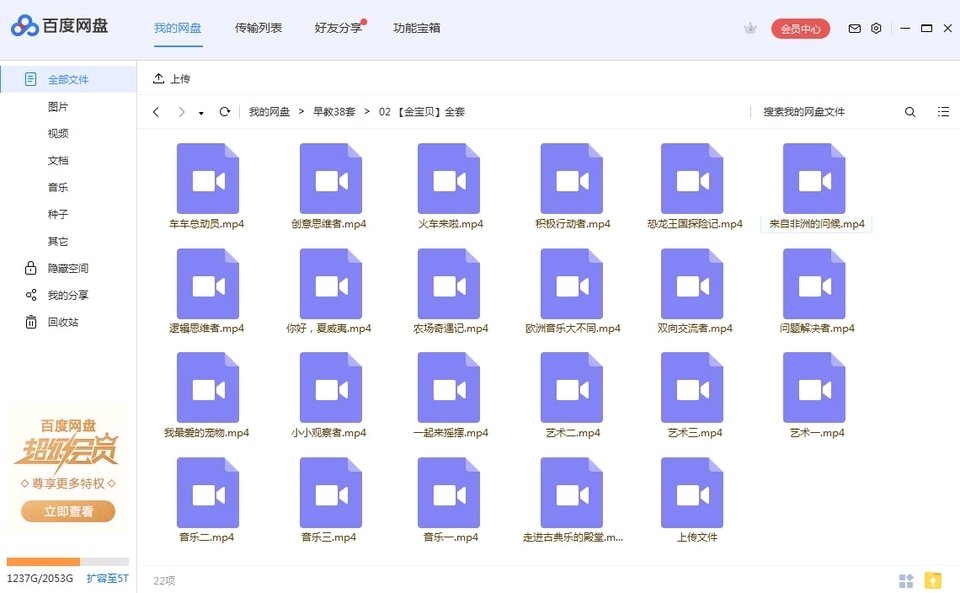This screenshot has width=960, height=593.
Task: Open 回收站 recycle bin
Action: tap(52, 322)
